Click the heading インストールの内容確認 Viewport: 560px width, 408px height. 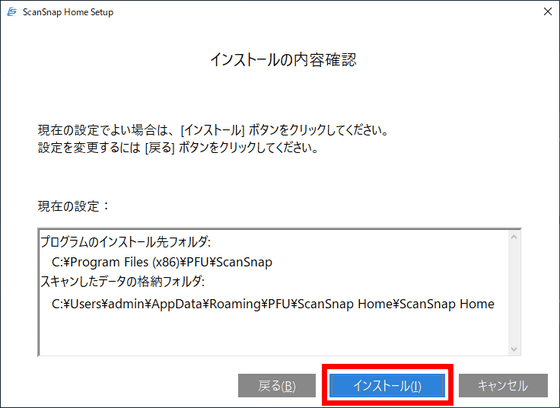click(283, 60)
